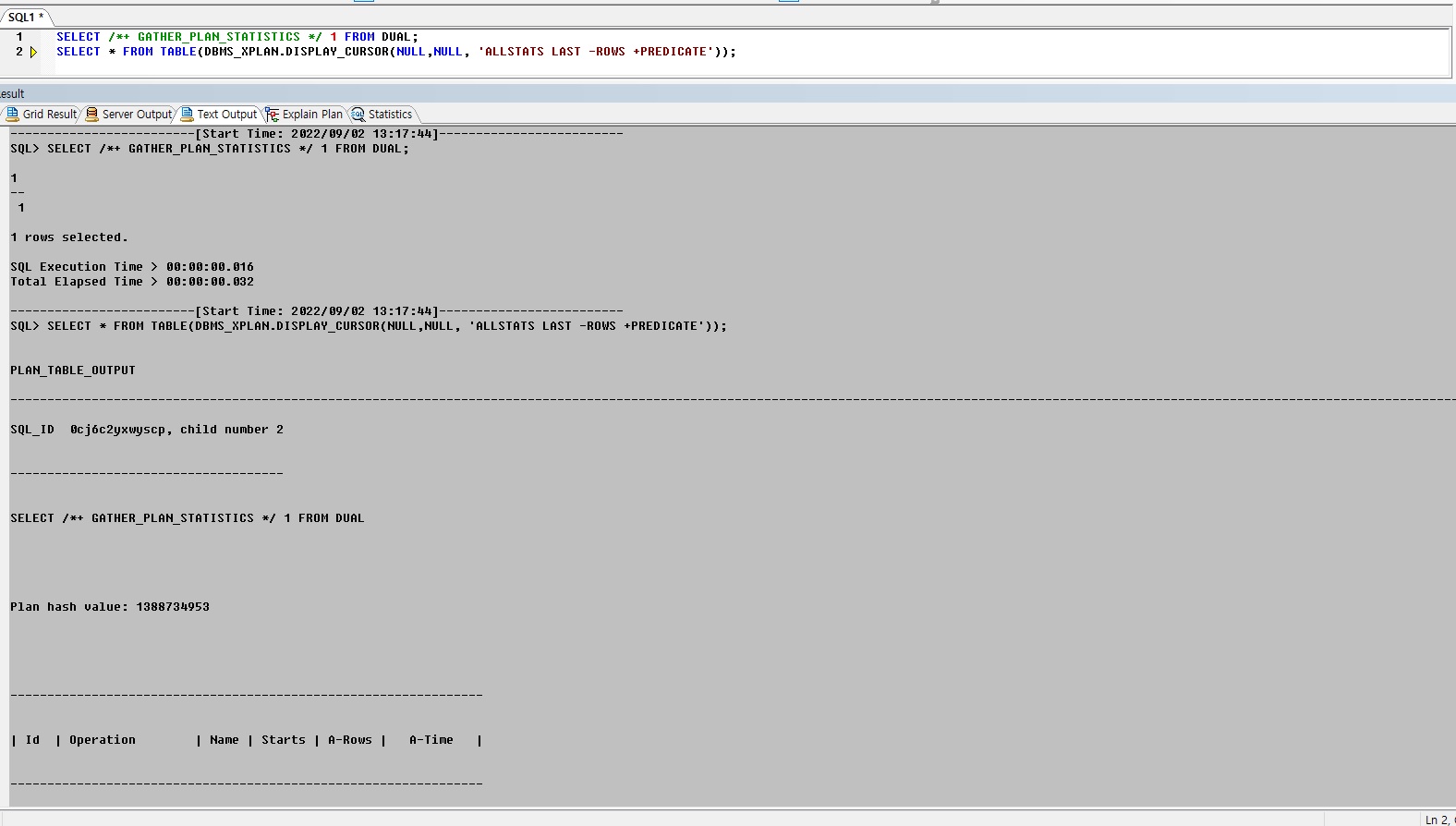Click the SQL Execution Time line
1456x826 pixels.
(131, 267)
